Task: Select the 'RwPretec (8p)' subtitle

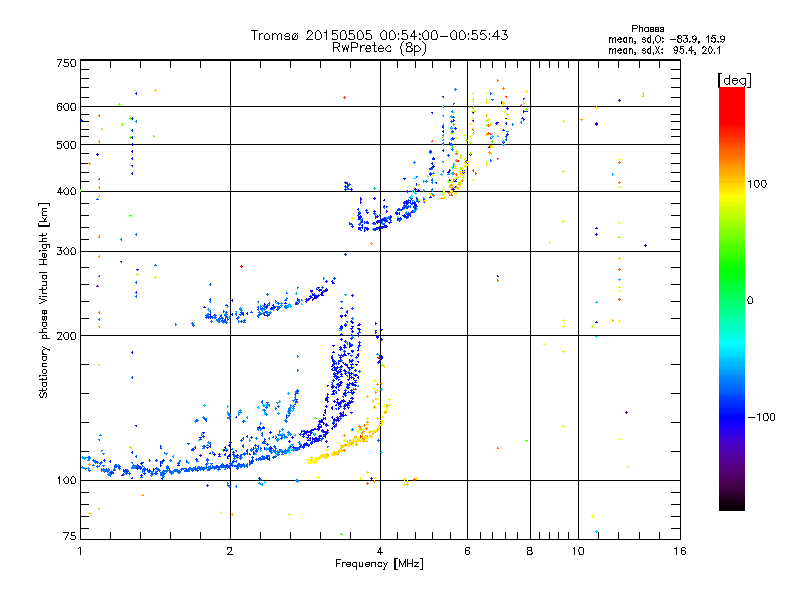Action: [379, 48]
